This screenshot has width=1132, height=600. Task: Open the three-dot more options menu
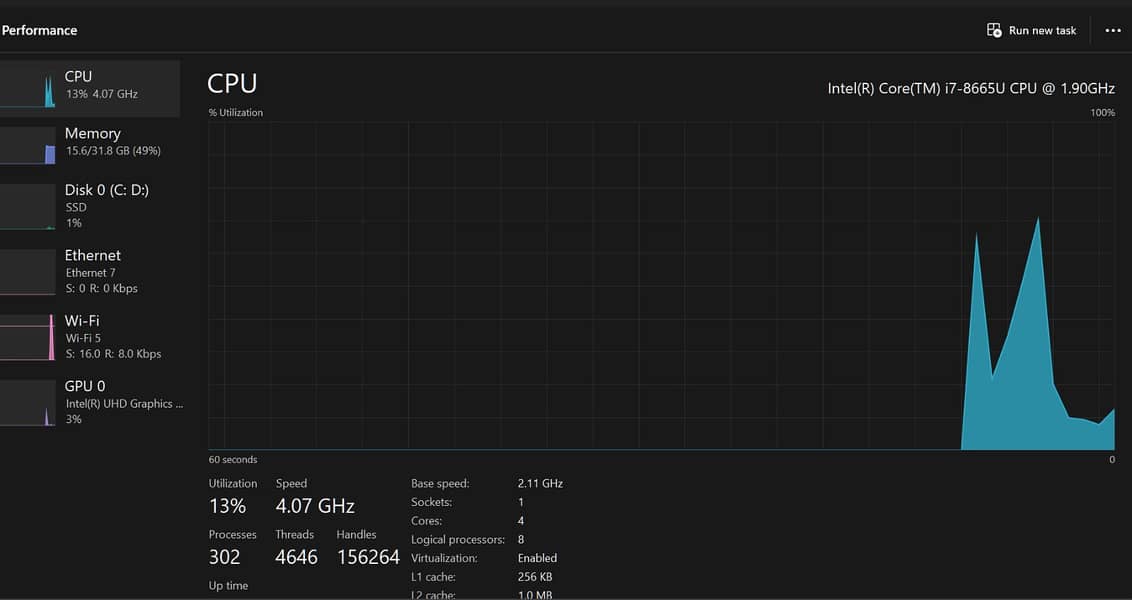point(1112,31)
